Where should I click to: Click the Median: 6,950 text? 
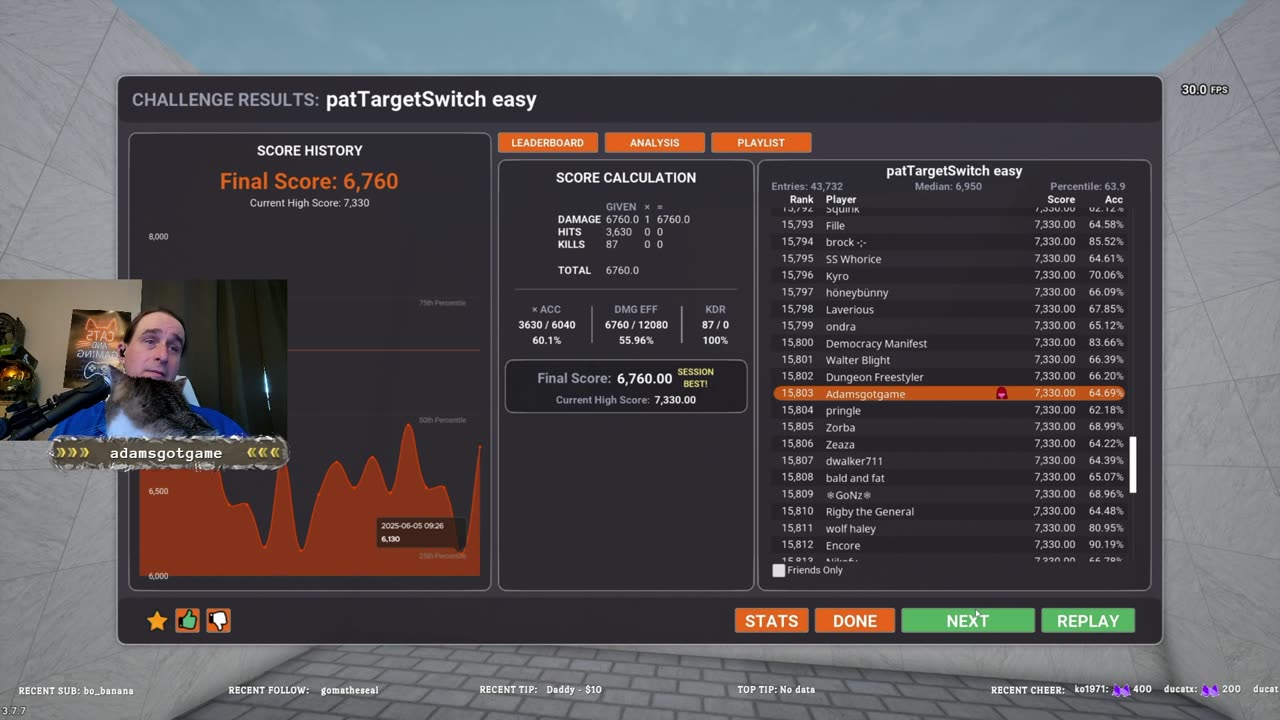(x=948, y=187)
